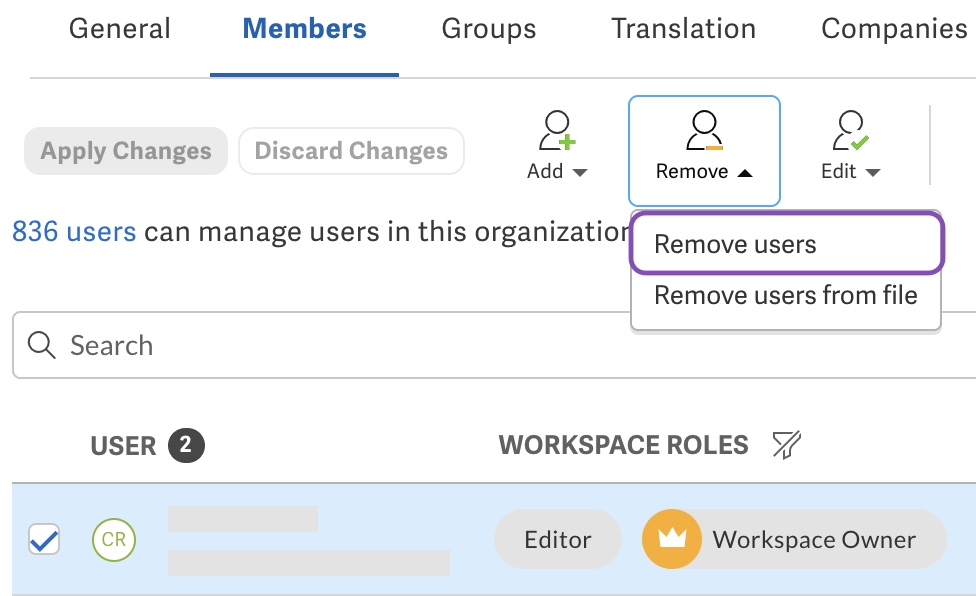Open the Translation tab
This screenshot has height=596, width=976.
tap(683, 29)
